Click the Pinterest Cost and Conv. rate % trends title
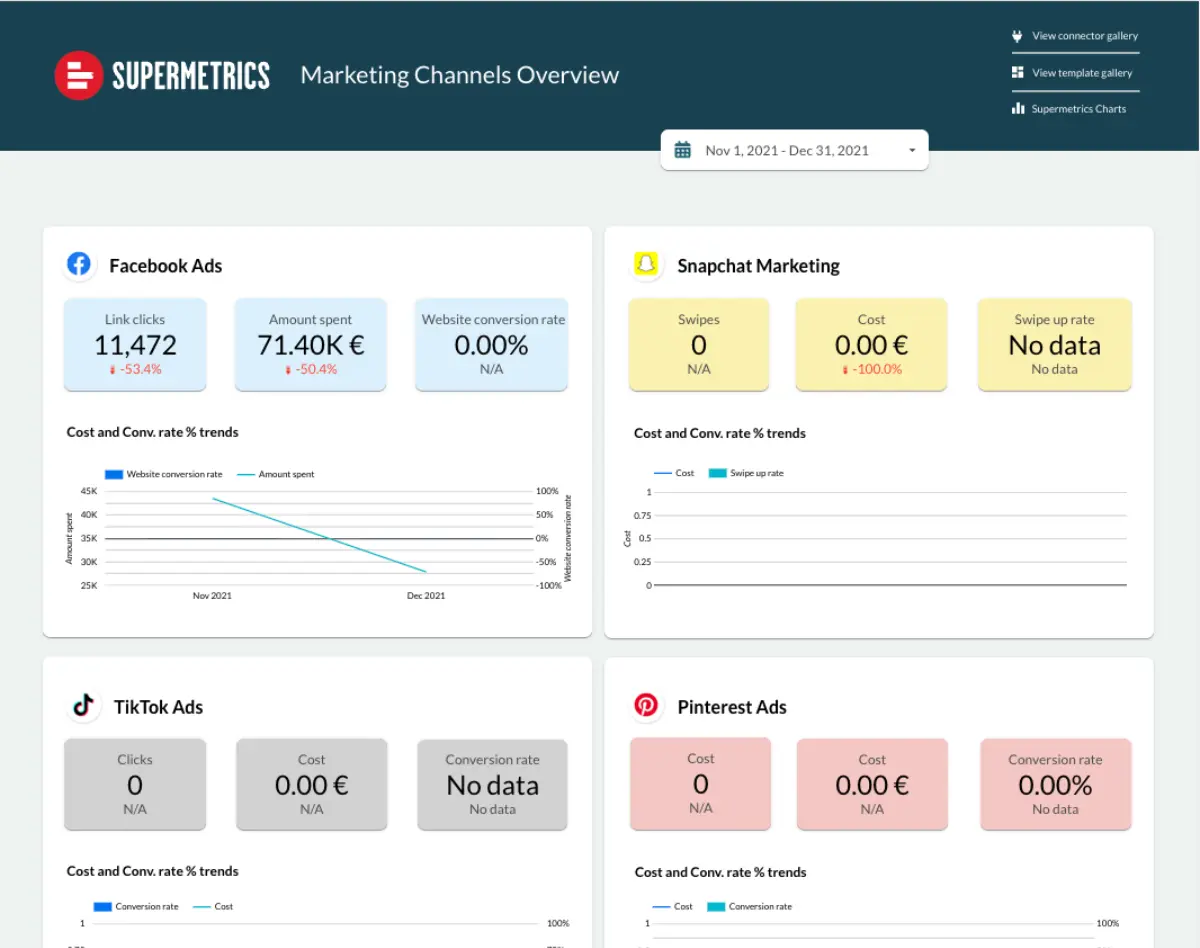The image size is (1200, 948). coord(720,872)
